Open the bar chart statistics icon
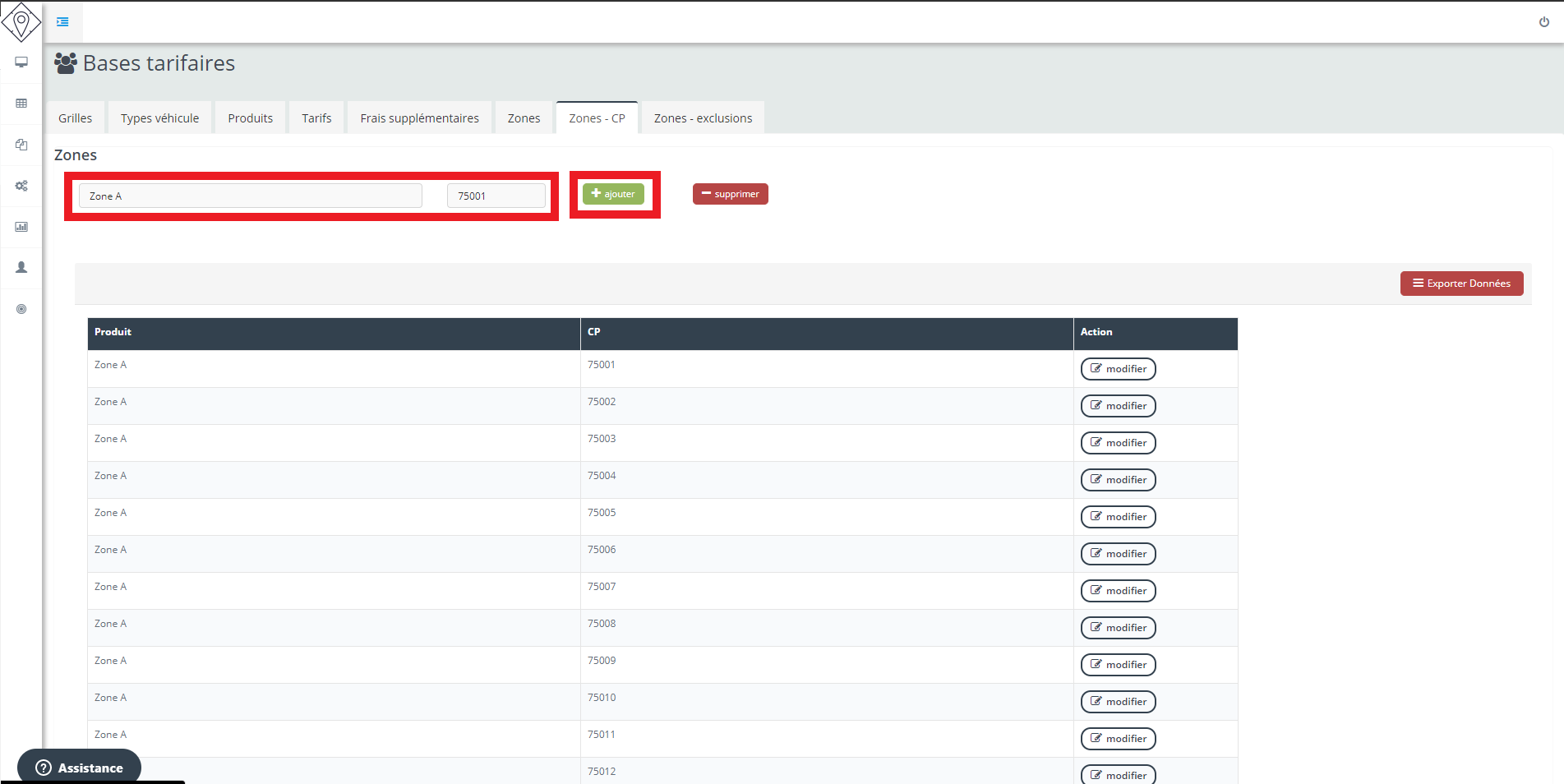The image size is (1564, 784). 21,227
